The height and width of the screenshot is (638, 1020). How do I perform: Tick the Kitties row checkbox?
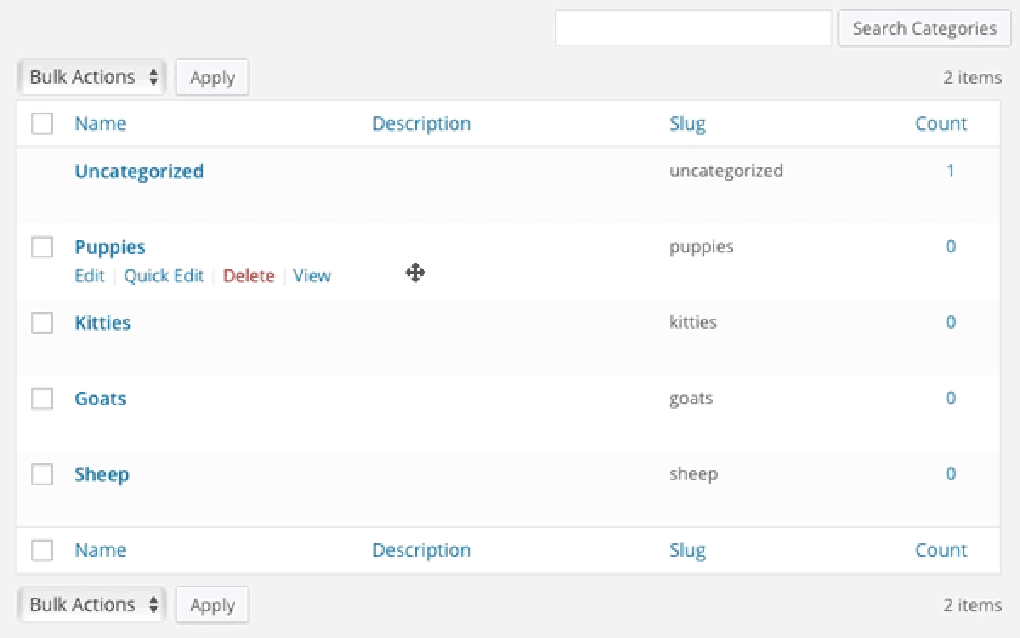pos(42,323)
